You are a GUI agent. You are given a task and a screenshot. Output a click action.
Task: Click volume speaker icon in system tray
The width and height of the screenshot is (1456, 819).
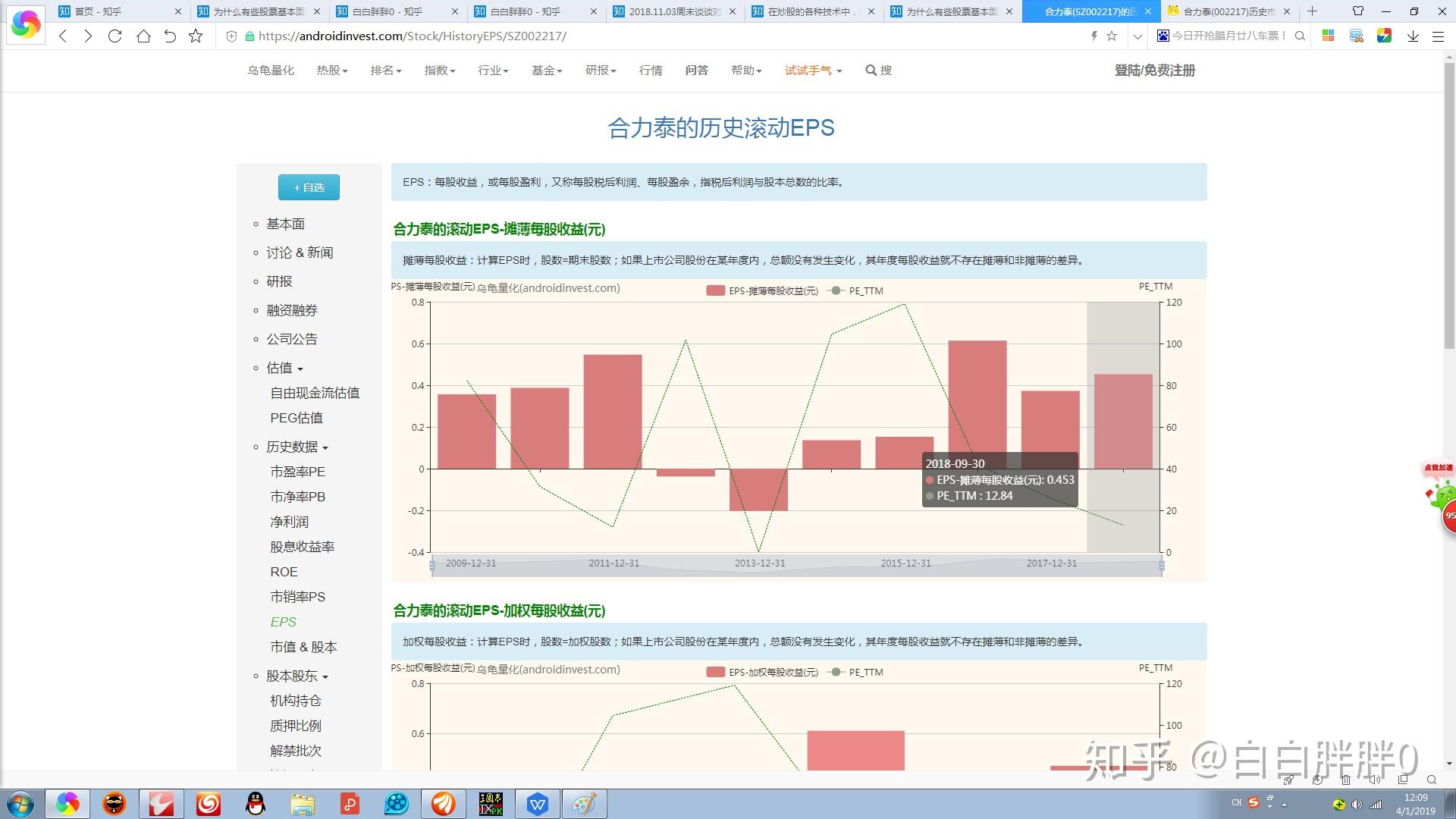click(1357, 805)
